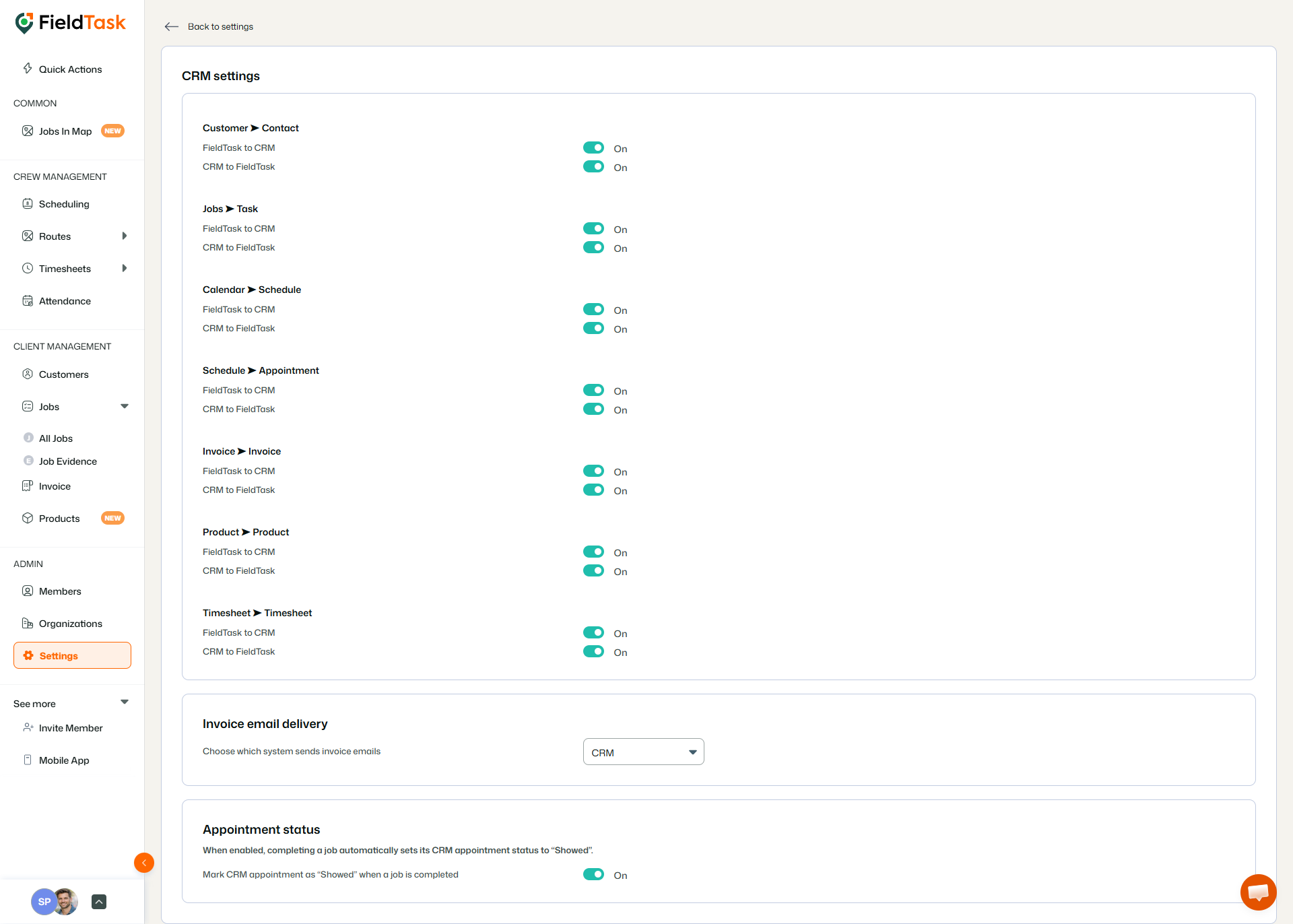Open Organizations page
Viewport: 1293px width, 924px height.
(72, 624)
